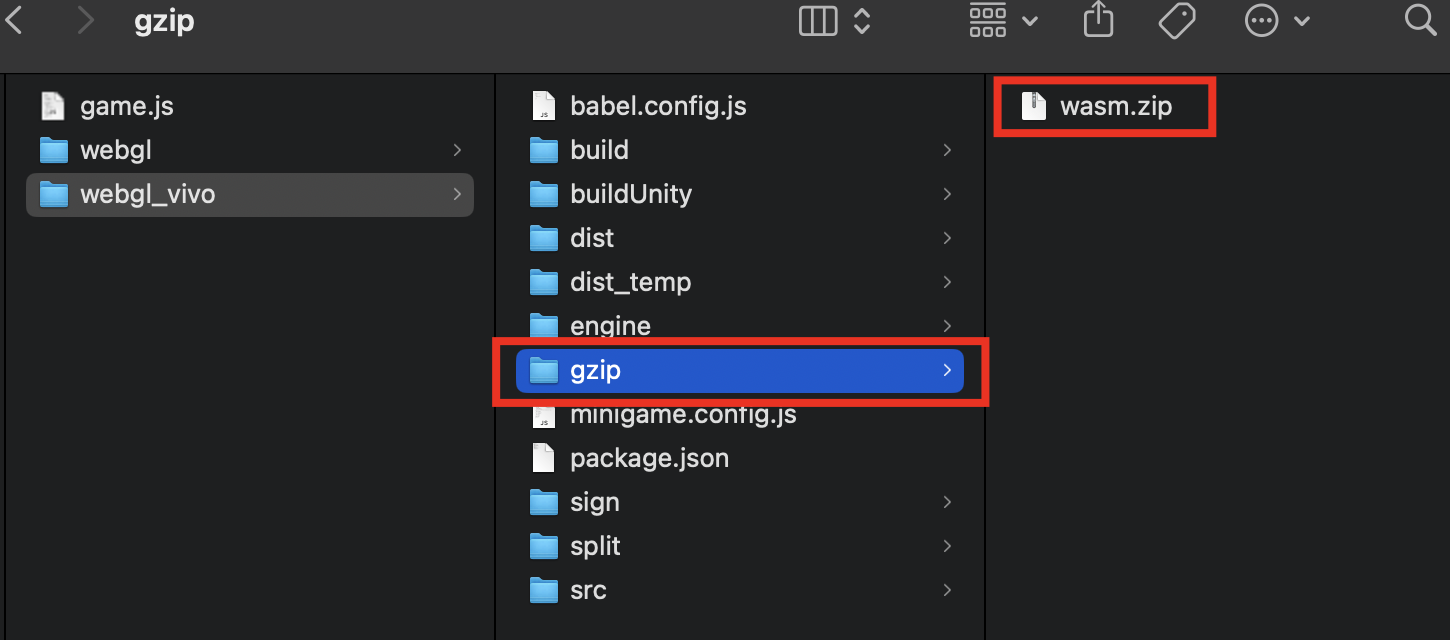Open the sign folder
Image resolution: width=1450 pixels, height=640 pixels.
pos(594,502)
